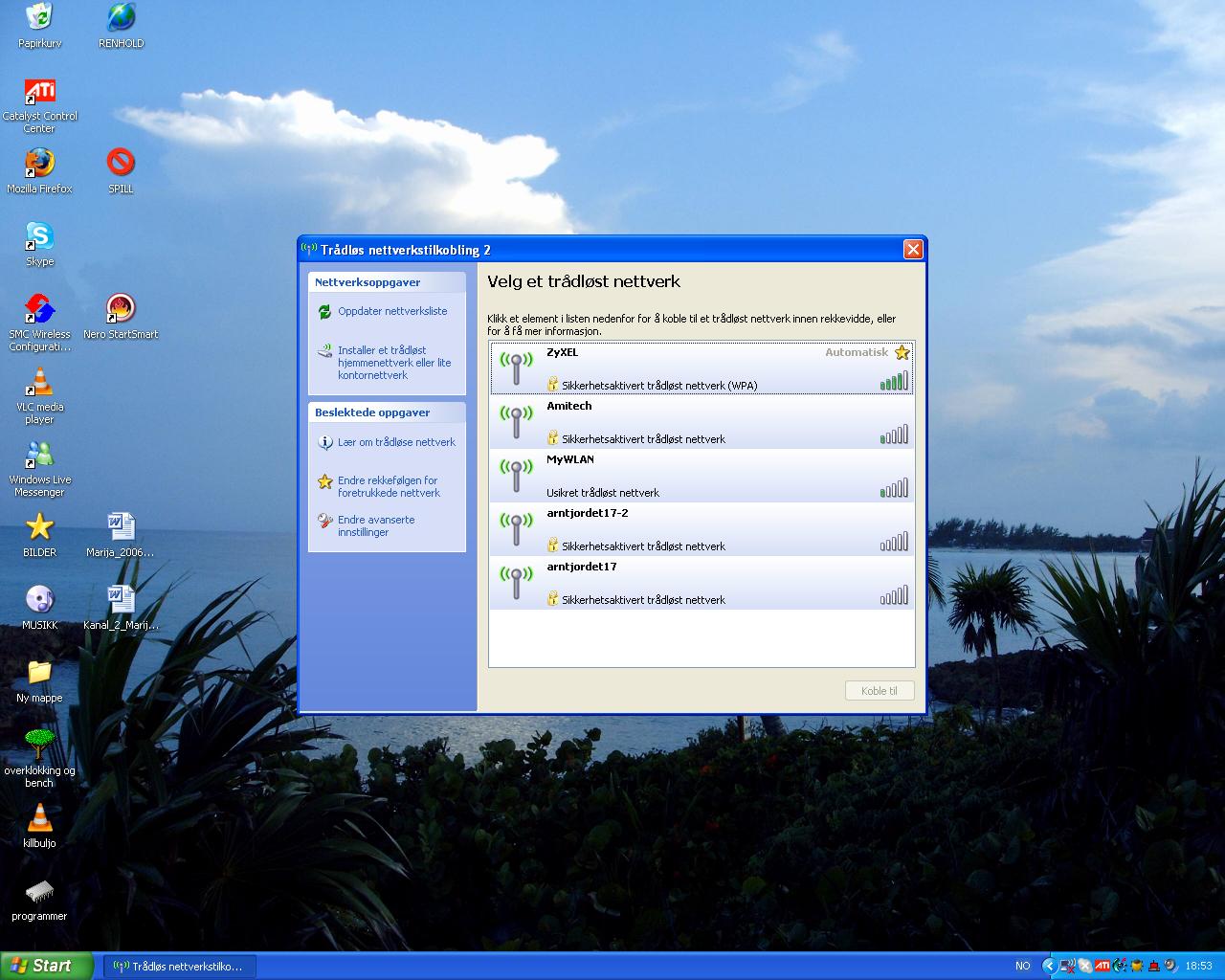Open the RENHOLD desktop shortcut
The height and width of the screenshot is (980, 1225).
pos(121,26)
